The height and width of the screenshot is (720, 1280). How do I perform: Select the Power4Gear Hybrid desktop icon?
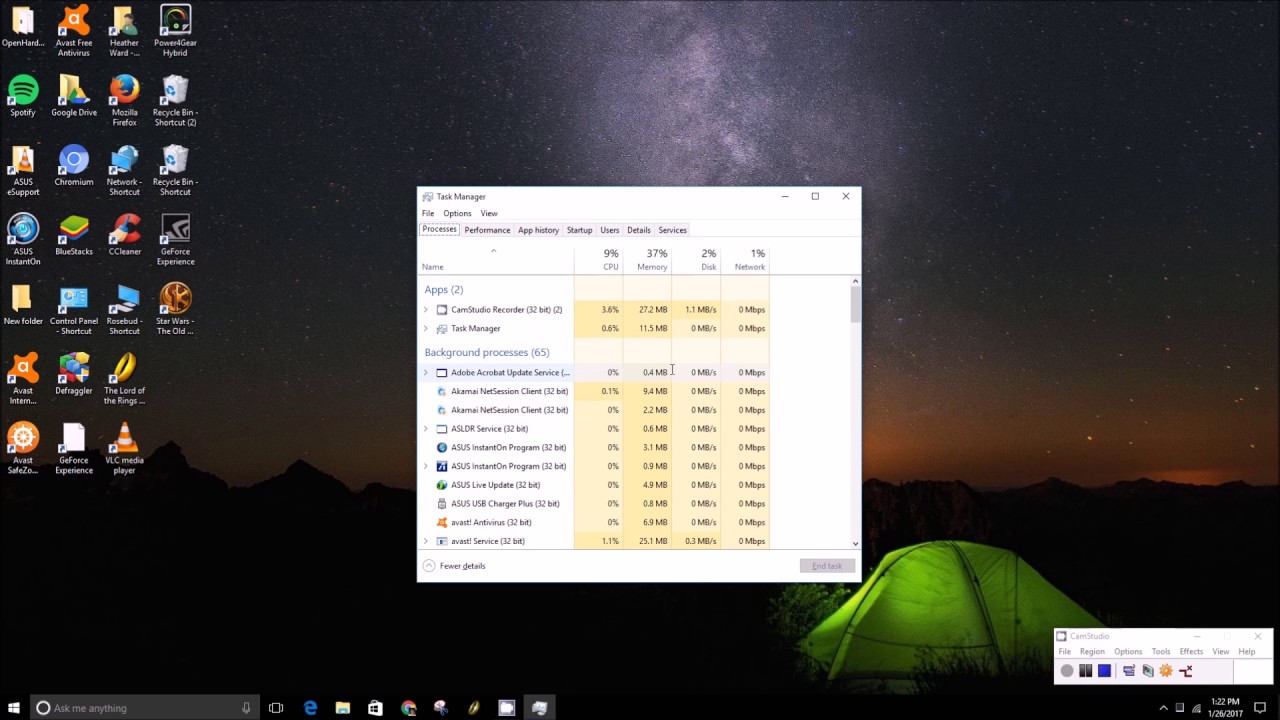[x=175, y=31]
